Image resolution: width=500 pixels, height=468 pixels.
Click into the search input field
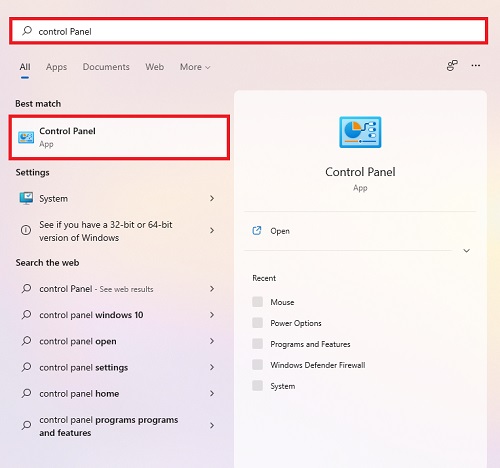coord(248,31)
